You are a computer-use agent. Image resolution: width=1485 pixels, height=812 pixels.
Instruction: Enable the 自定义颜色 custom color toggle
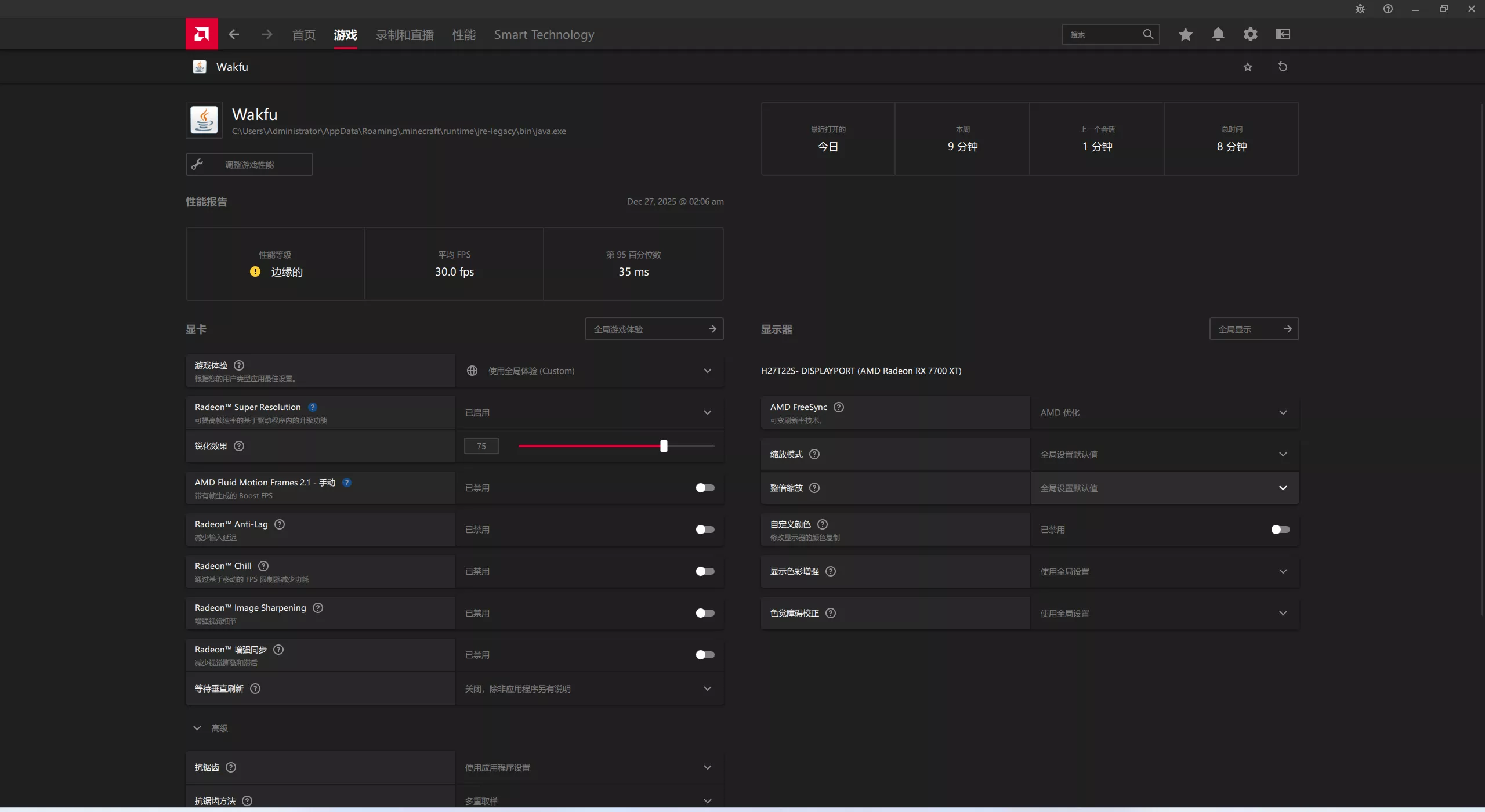(x=1280, y=530)
